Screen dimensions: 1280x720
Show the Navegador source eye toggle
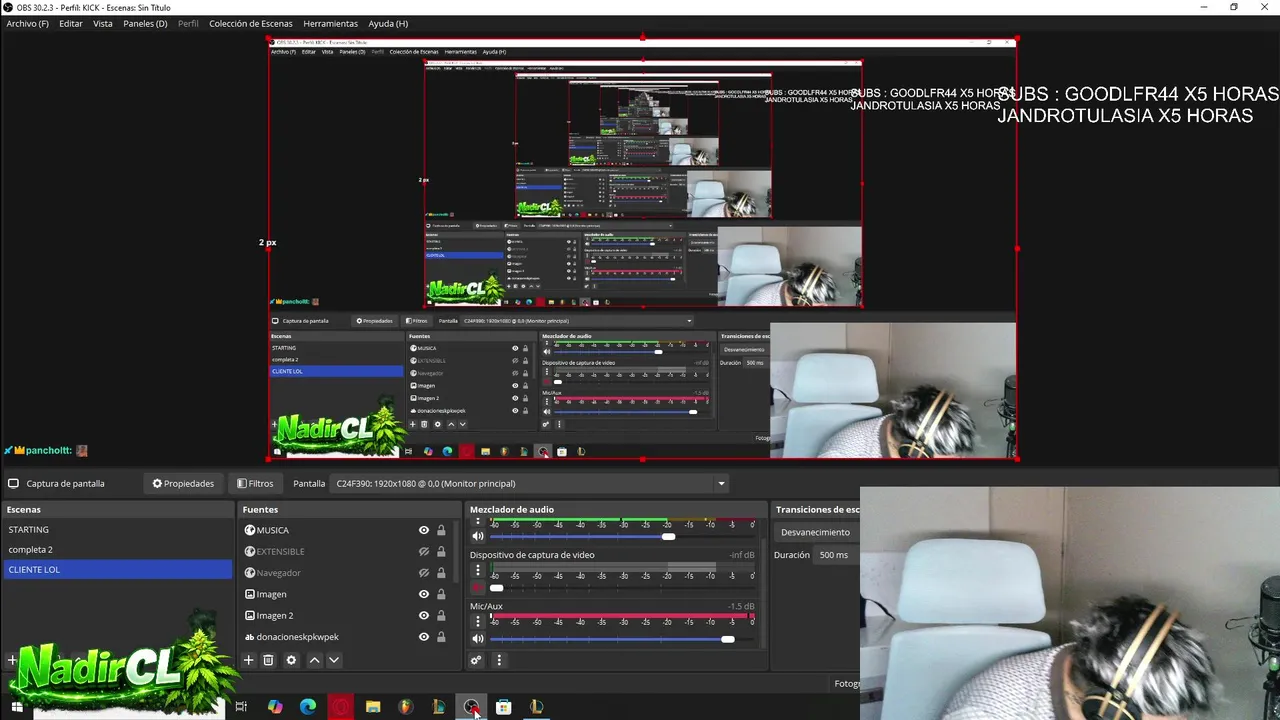(424, 573)
